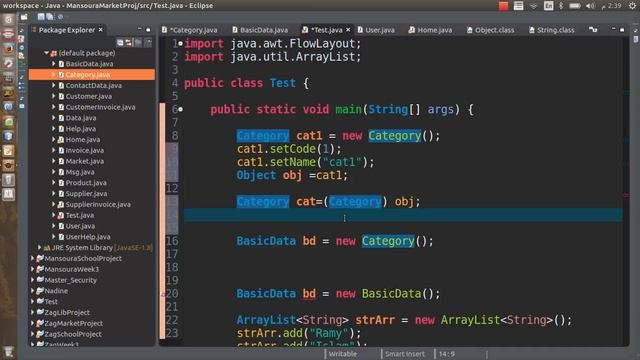Place cursor on strArr.add("Ramy"); line
This screenshot has height=360, width=640.
299,333
